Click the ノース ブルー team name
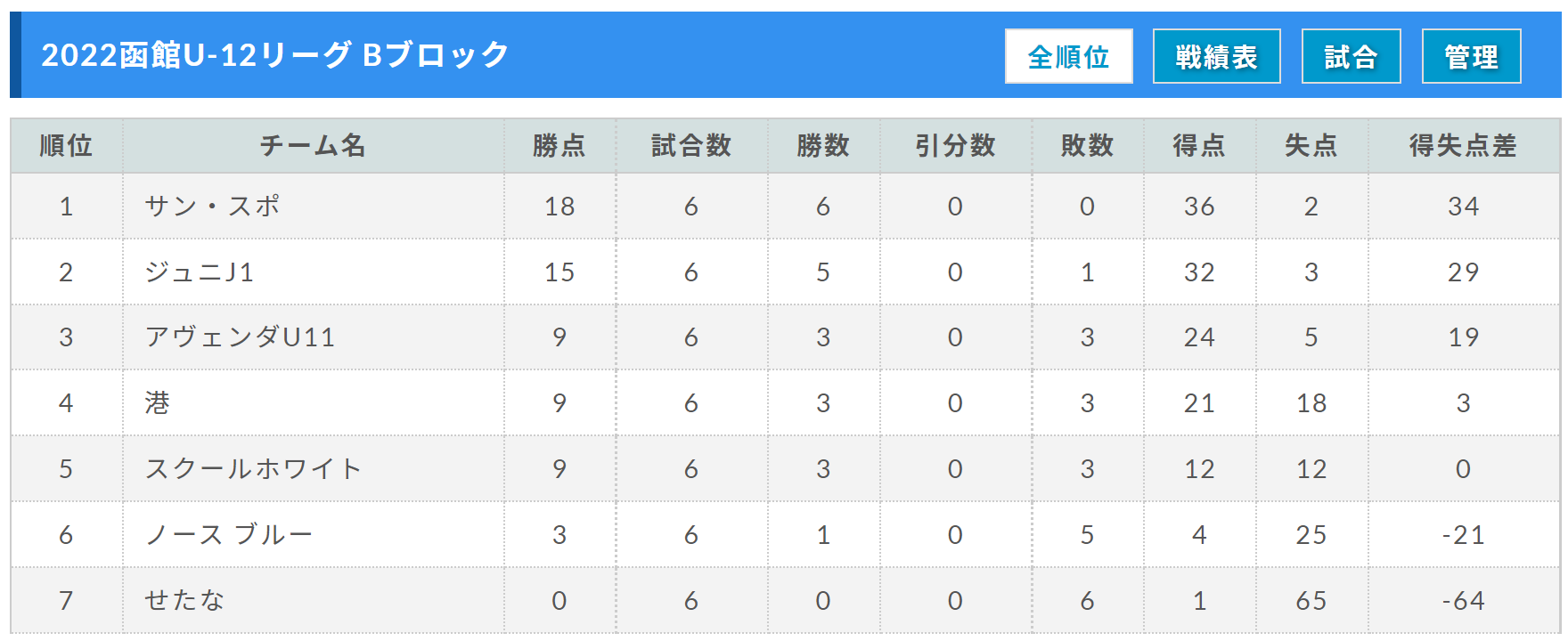 click(229, 534)
